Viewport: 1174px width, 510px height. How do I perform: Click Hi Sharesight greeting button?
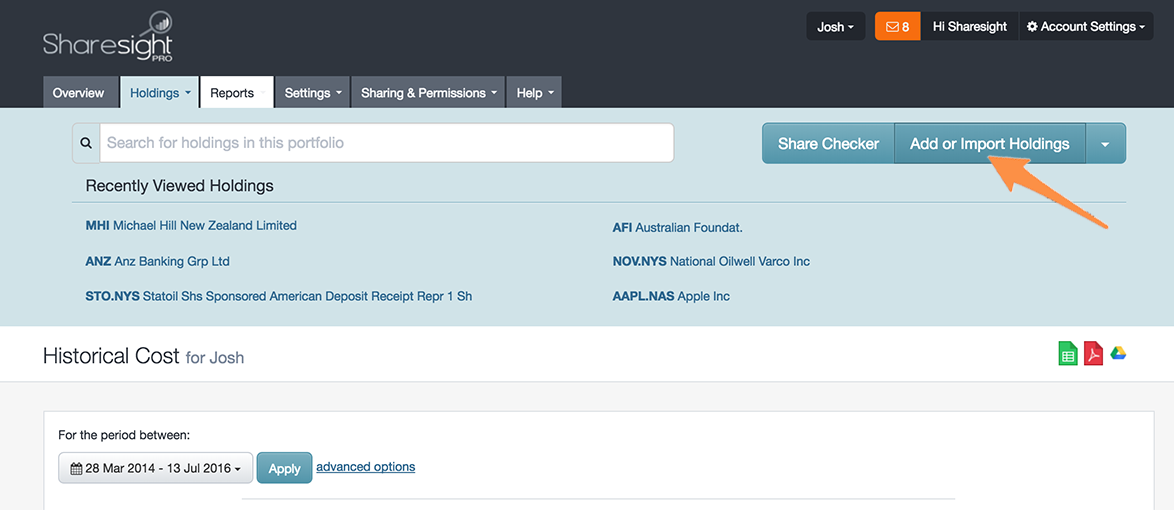(970, 27)
